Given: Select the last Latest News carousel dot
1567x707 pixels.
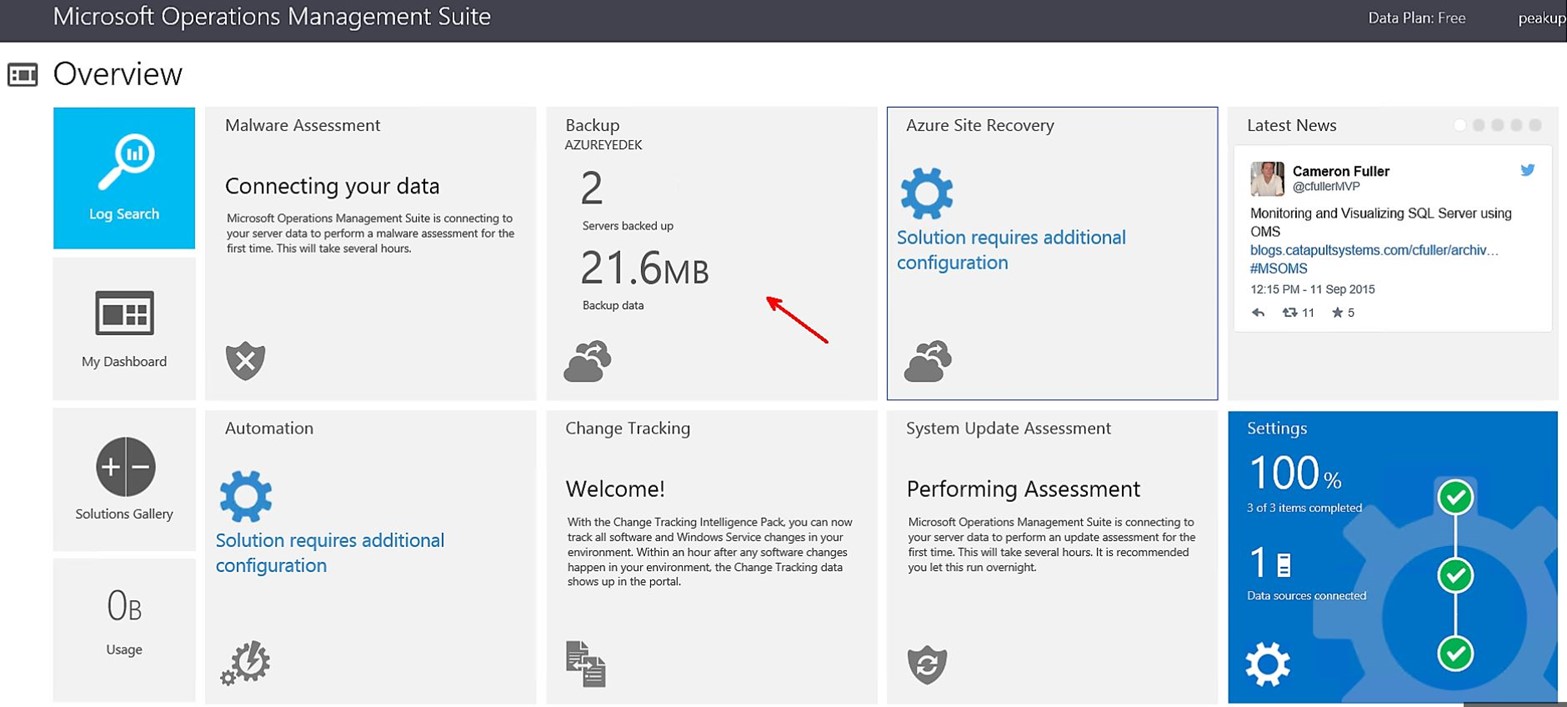Looking at the screenshot, I should 1535,125.
